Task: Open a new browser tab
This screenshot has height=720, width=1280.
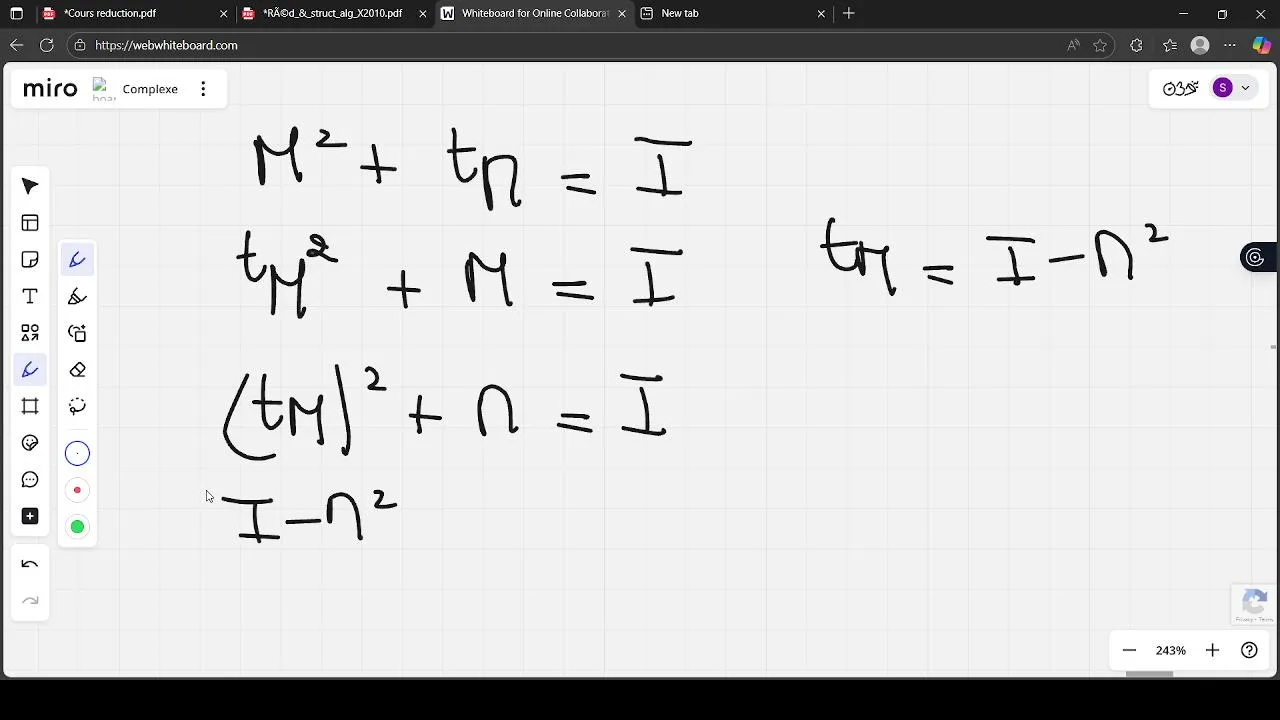Action: click(849, 14)
